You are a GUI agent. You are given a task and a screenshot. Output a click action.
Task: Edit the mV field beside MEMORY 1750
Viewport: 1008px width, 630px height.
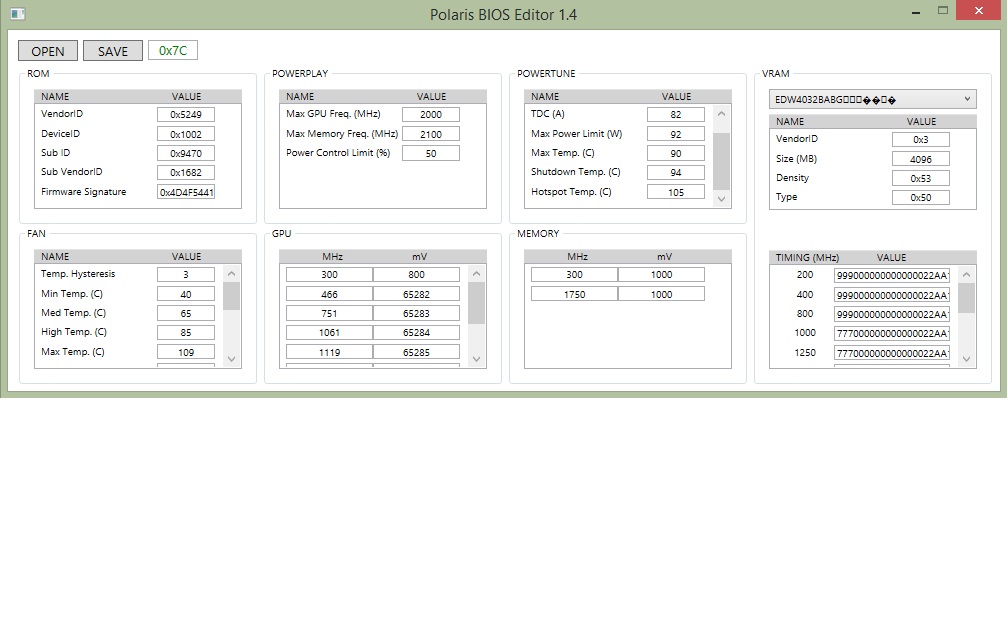(661, 294)
